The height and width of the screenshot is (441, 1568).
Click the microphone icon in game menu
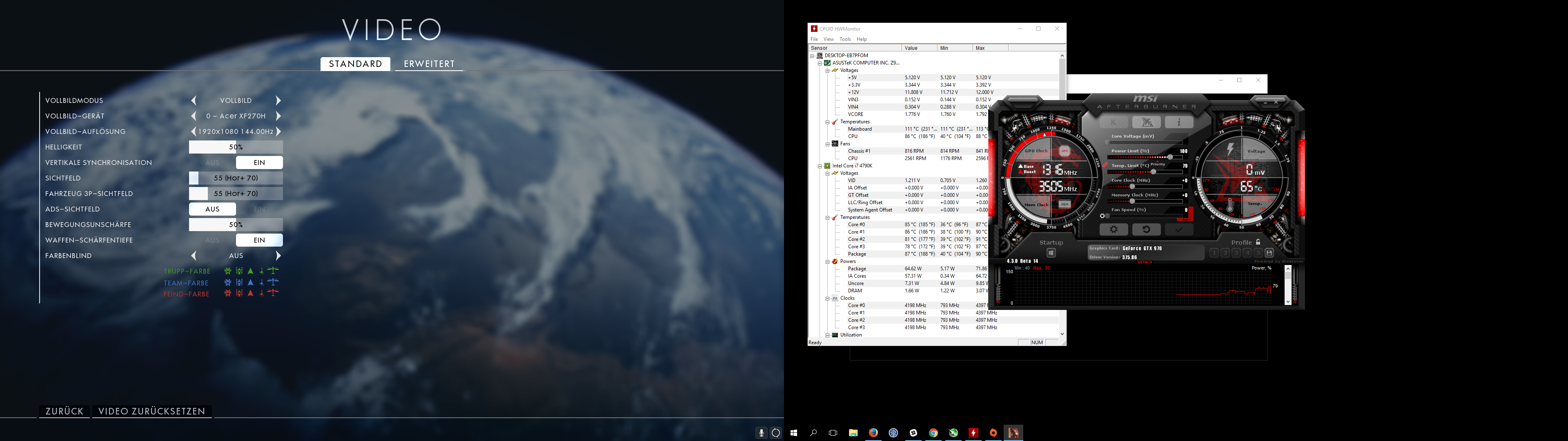(x=761, y=432)
